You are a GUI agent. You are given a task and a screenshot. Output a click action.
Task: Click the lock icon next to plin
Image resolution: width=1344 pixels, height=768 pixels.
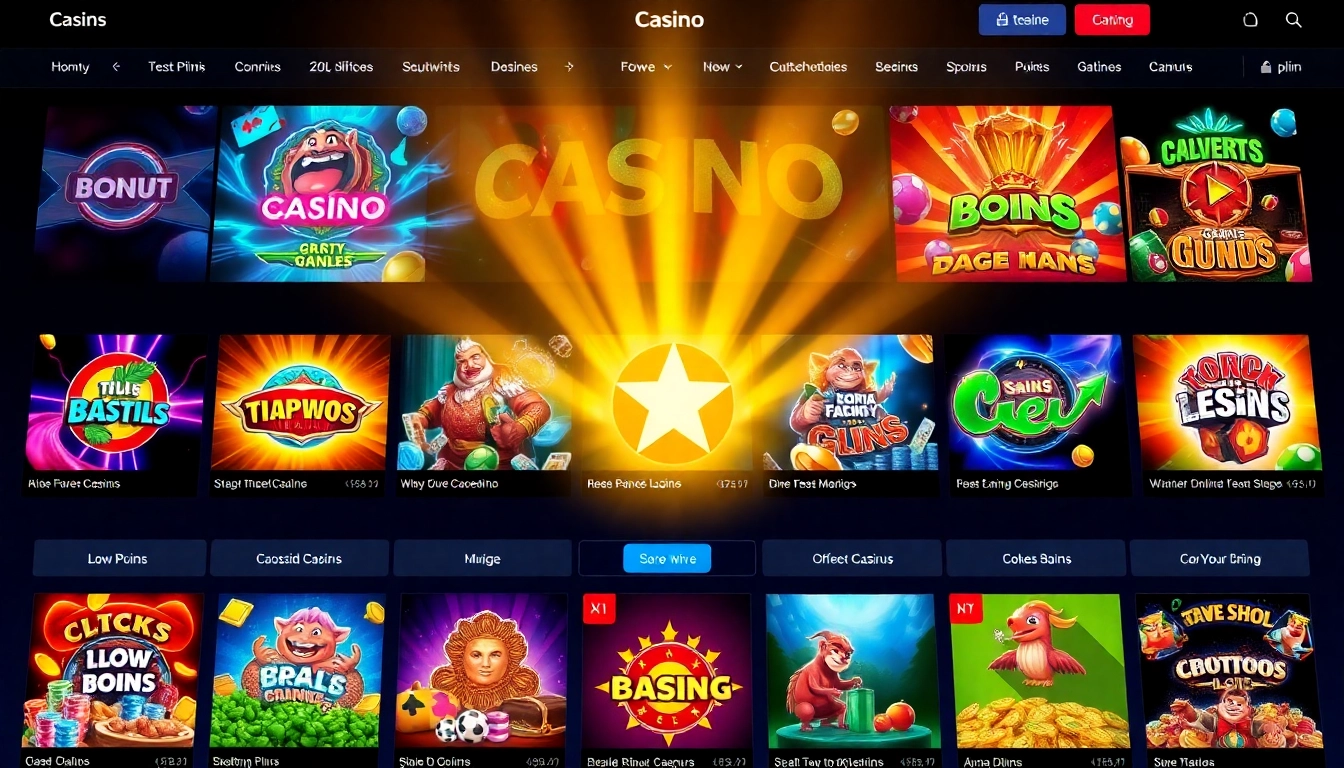tap(1266, 67)
